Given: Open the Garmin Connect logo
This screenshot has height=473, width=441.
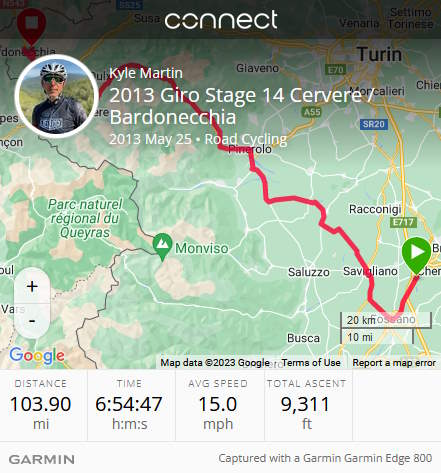Looking at the screenshot, I should pos(221,20).
